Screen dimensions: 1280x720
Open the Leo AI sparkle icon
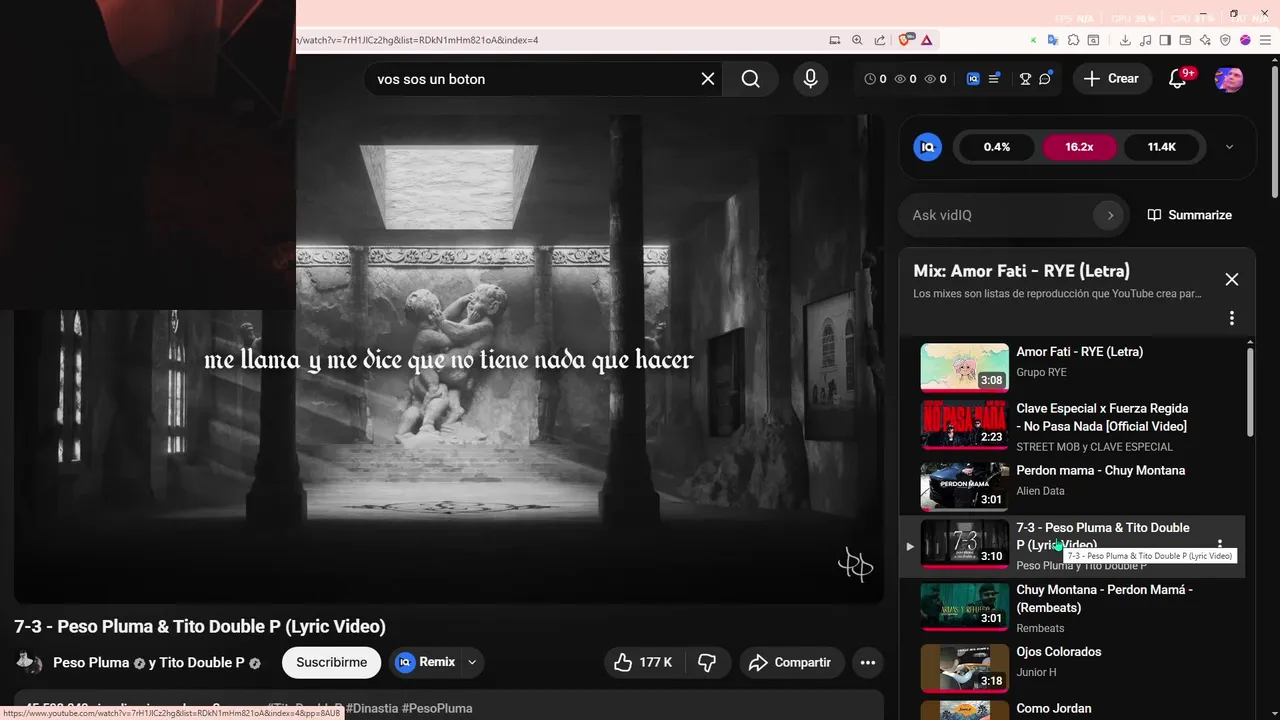(1206, 40)
